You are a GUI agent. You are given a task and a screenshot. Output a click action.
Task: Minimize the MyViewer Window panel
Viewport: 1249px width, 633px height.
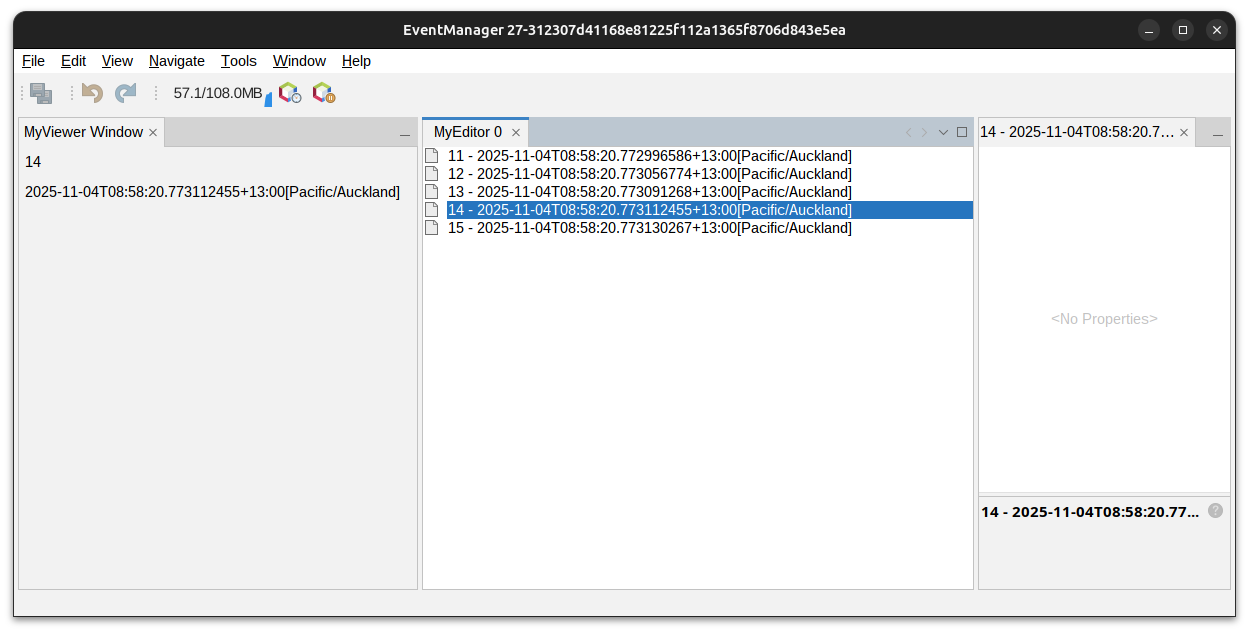[405, 134]
